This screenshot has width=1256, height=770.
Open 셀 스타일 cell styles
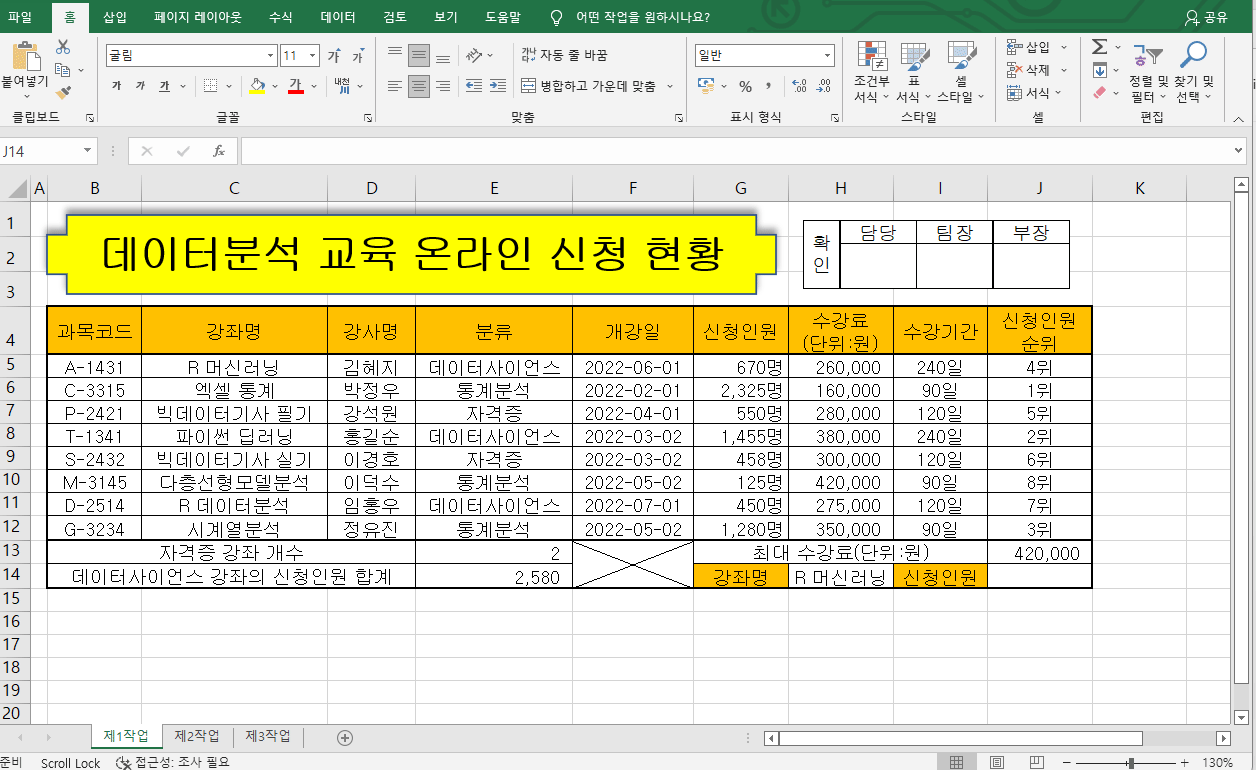[961, 72]
